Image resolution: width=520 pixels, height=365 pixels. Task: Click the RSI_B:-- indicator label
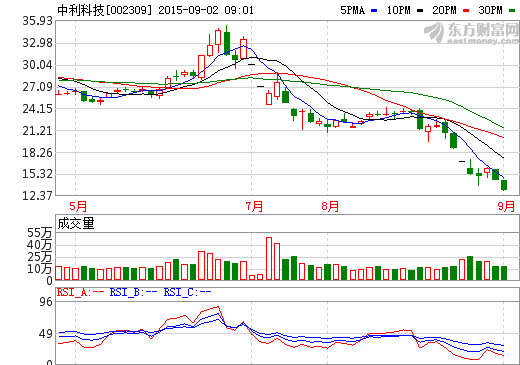coord(133,292)
